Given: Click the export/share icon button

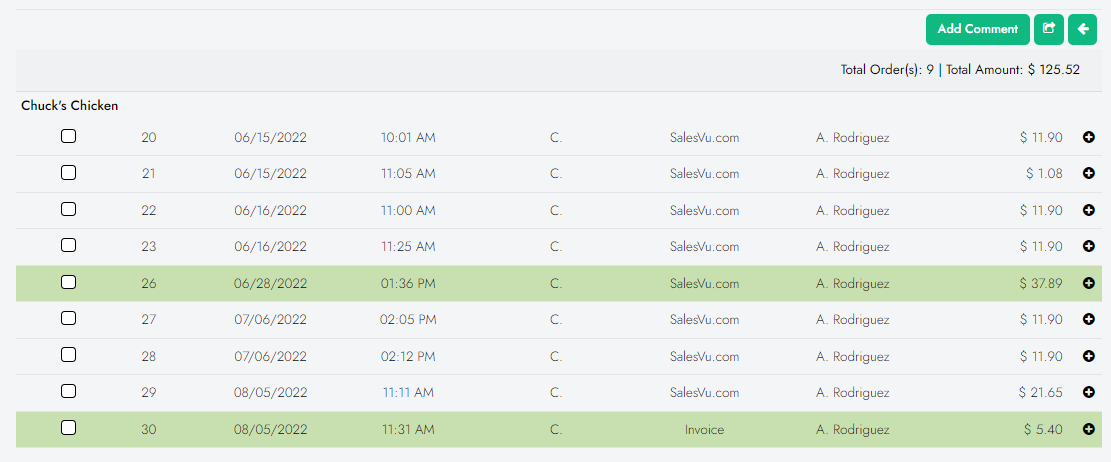Looking at the screenshot, I should click(1048, 29).
